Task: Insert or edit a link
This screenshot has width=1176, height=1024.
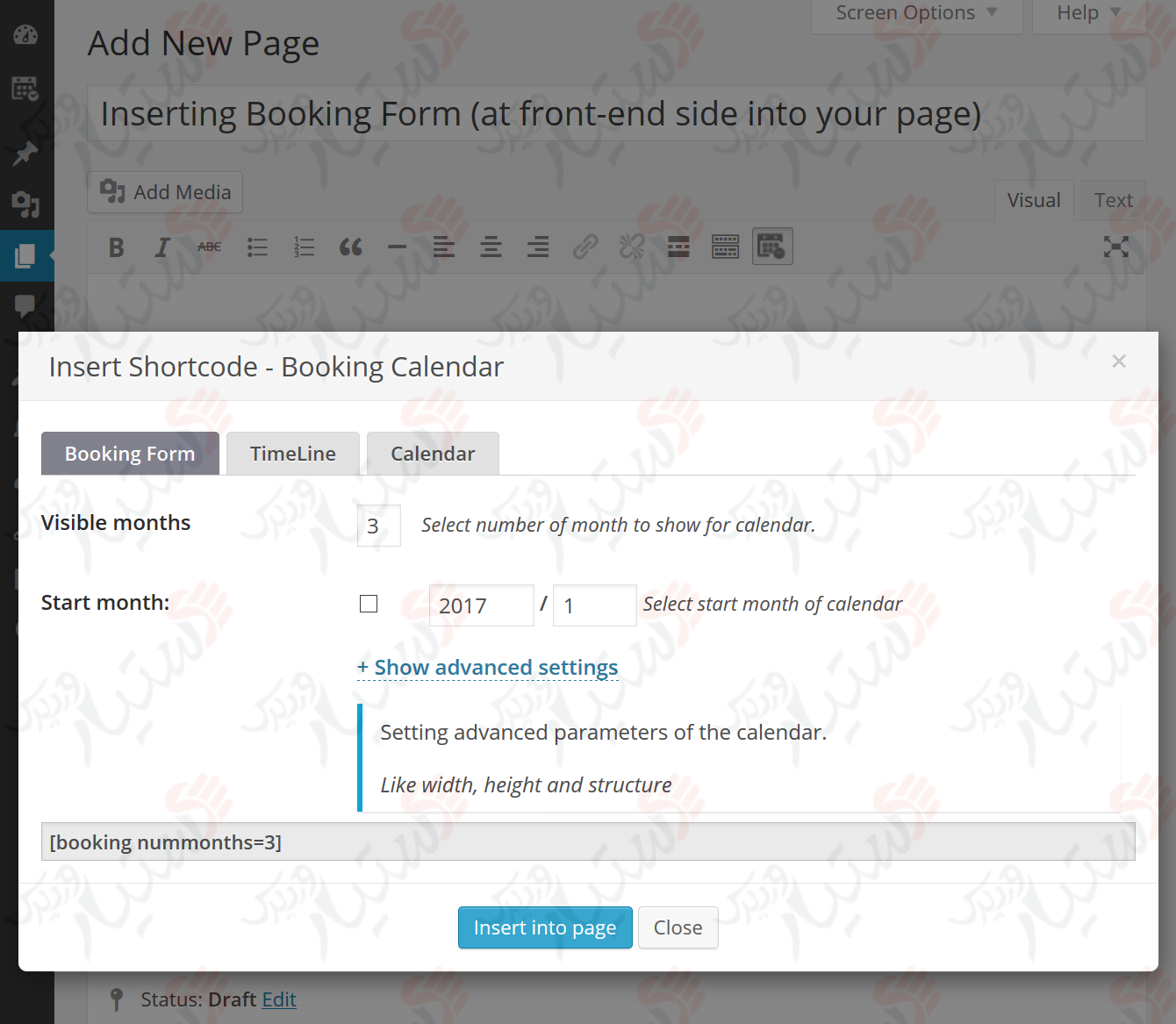Action: point(585,247)
